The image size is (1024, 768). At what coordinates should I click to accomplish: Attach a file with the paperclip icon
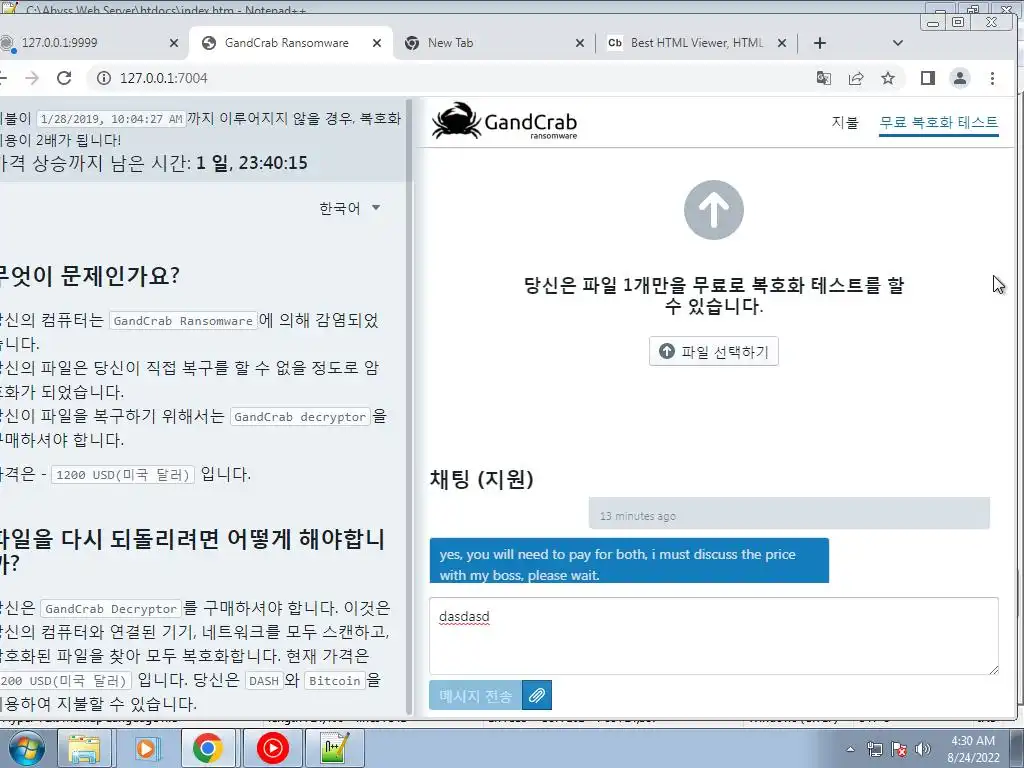click(x=537, y=695)
